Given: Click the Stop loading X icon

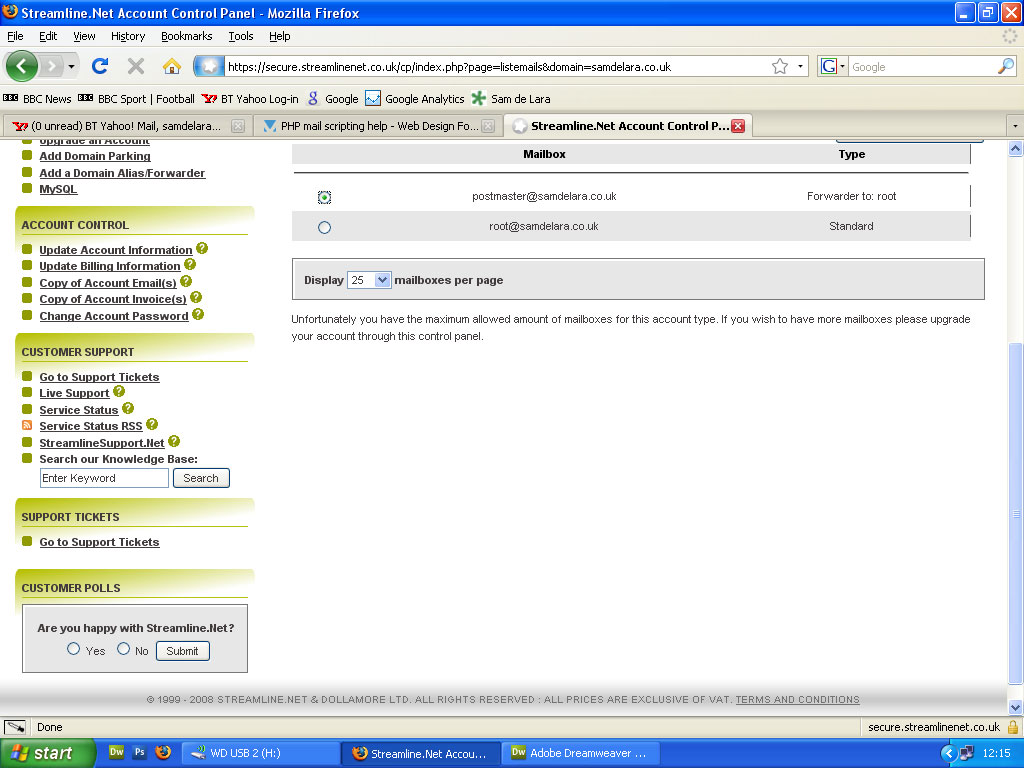Looking at the screenshot, I should point(136,66).
